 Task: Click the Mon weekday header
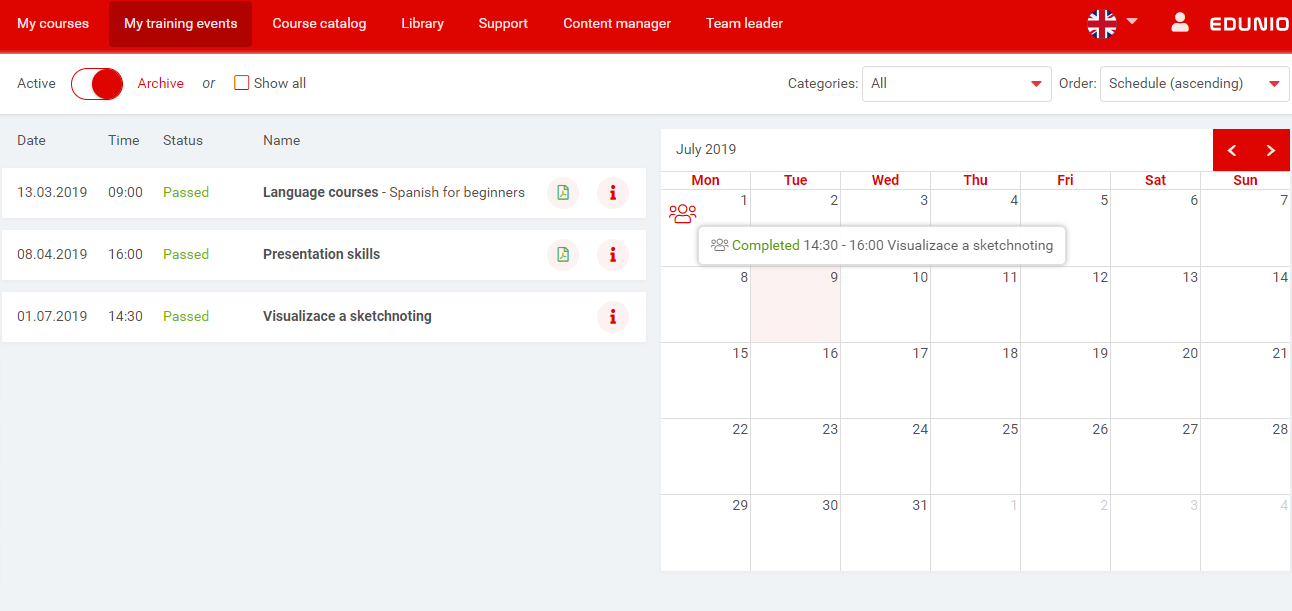[x=705, y=181]
